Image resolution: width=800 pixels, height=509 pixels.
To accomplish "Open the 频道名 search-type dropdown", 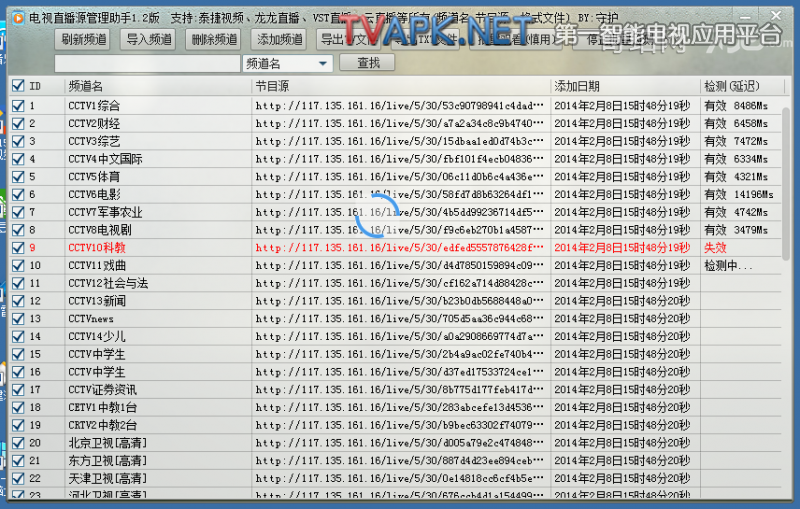I will 288,64.
